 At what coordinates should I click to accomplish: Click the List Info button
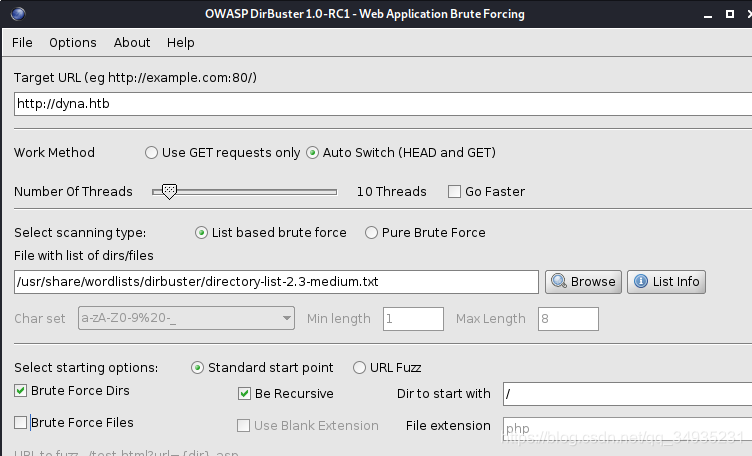tap(666, 281)
